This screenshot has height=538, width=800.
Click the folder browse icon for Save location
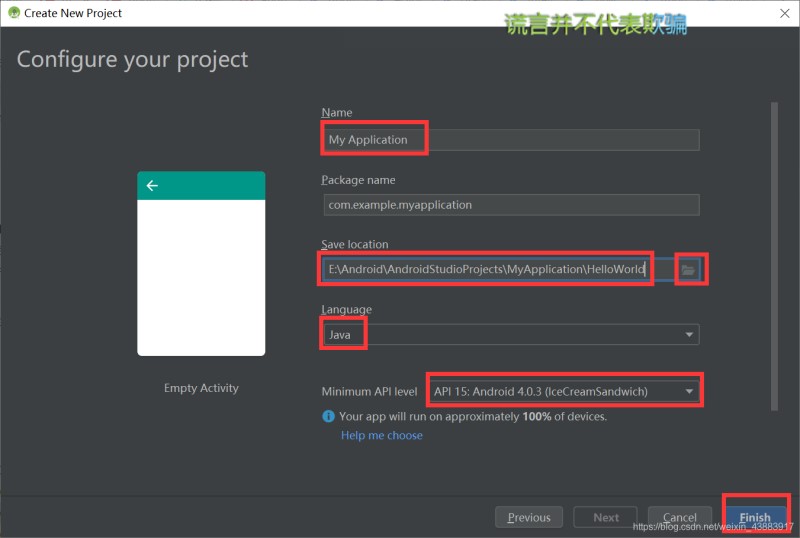688,270
